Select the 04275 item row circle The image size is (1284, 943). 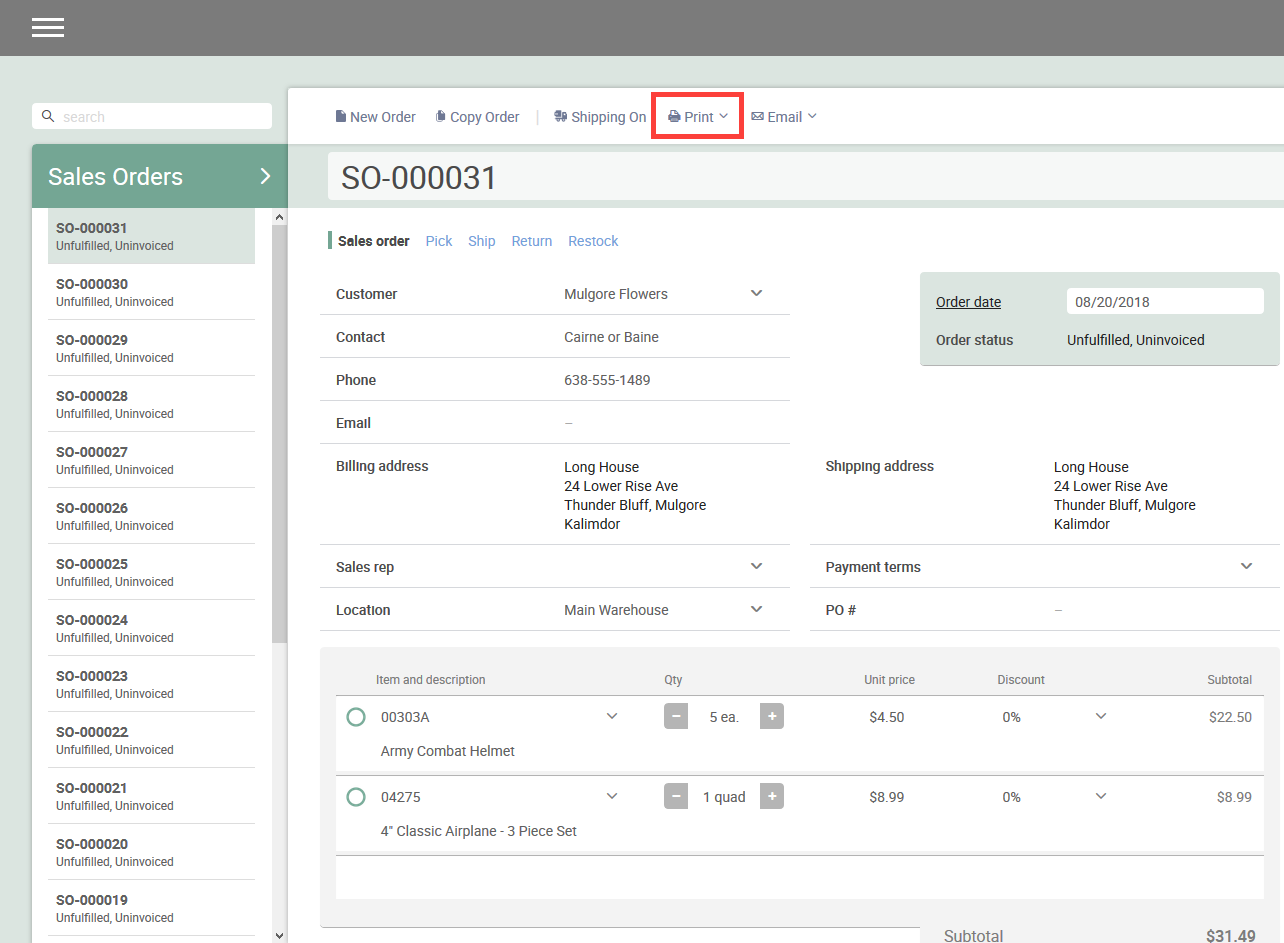(x=355, y=797)
